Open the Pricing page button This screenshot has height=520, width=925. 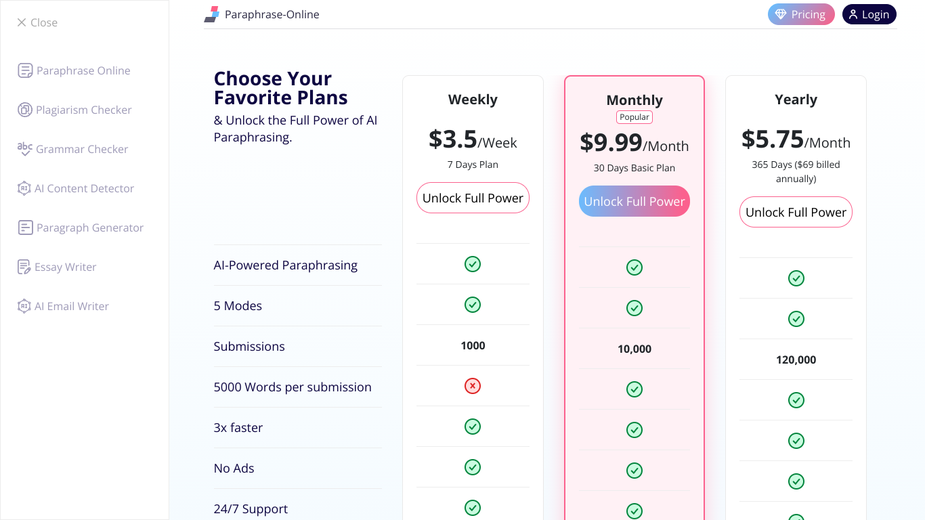(801, 14)
